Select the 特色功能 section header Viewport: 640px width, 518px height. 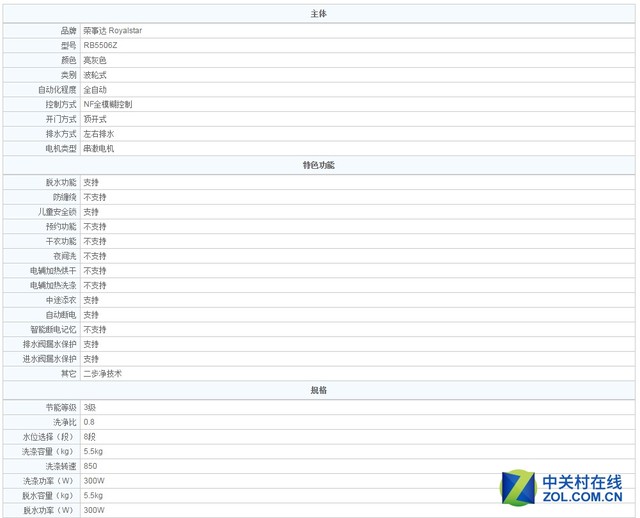coord(318,164)
